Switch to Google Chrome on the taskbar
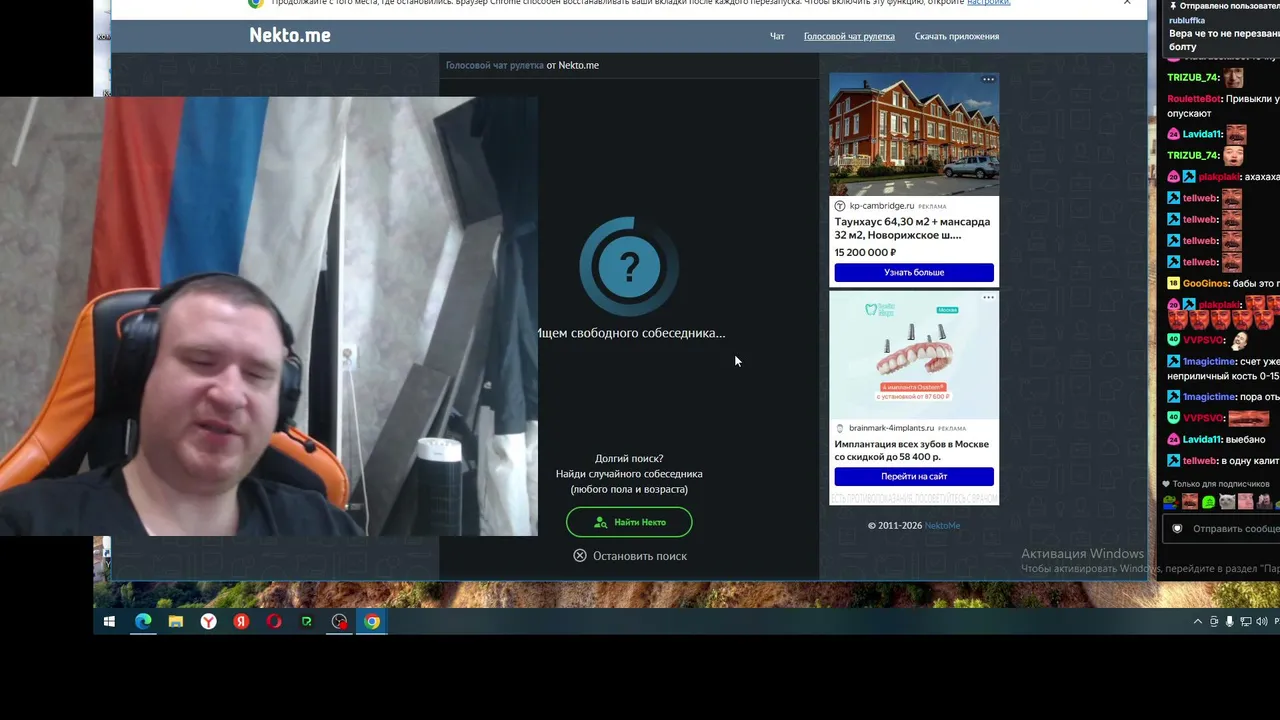1280x720 pixels. pos(372,622)
